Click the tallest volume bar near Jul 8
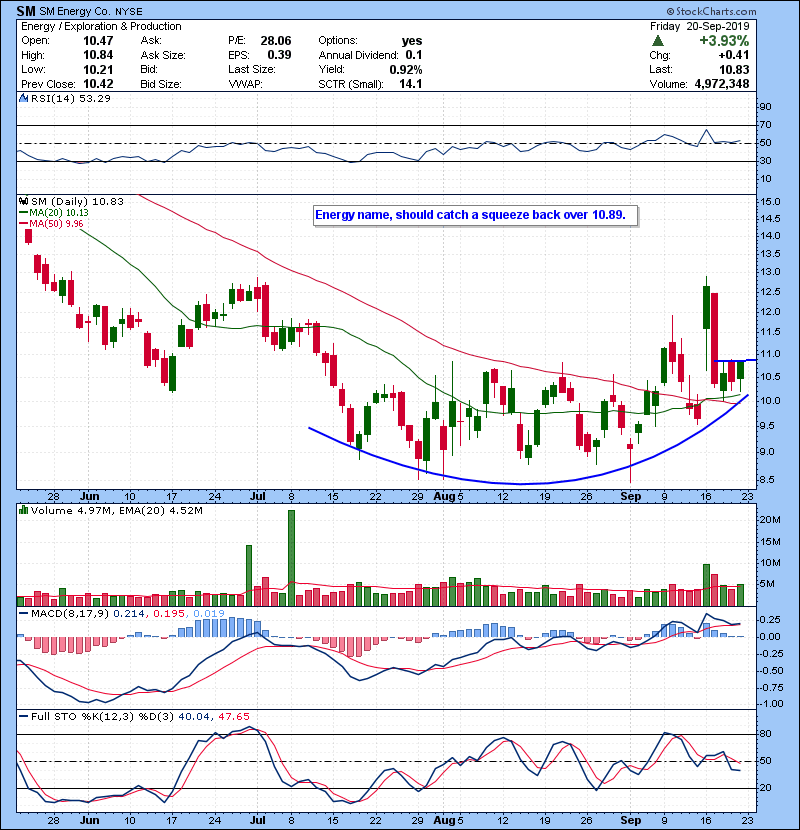 pos(291,558)
